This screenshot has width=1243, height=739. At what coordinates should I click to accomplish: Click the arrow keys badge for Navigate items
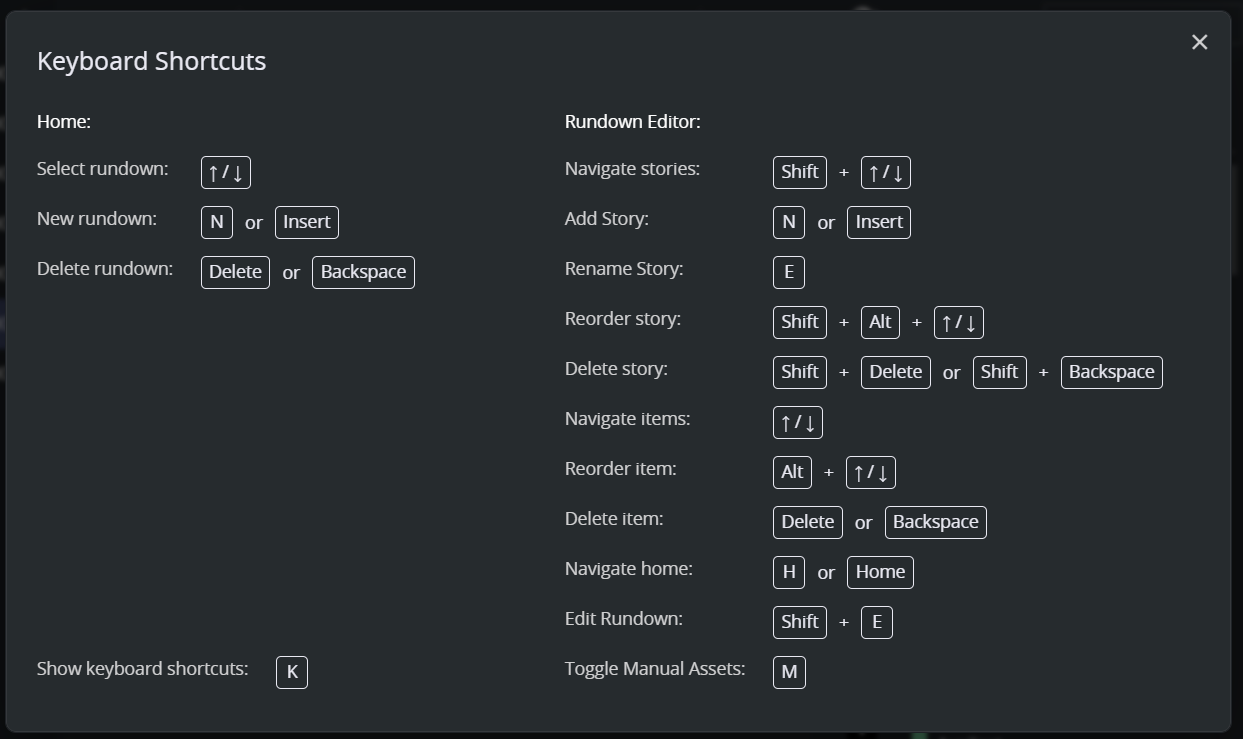click(x=798, y=422)
